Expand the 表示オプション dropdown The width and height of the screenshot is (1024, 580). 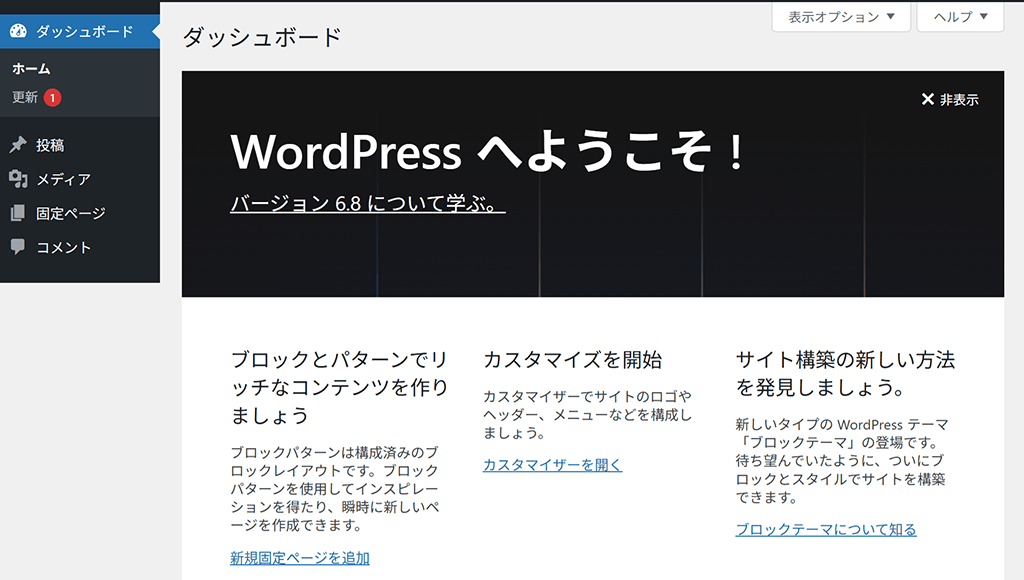coord(841,17)
